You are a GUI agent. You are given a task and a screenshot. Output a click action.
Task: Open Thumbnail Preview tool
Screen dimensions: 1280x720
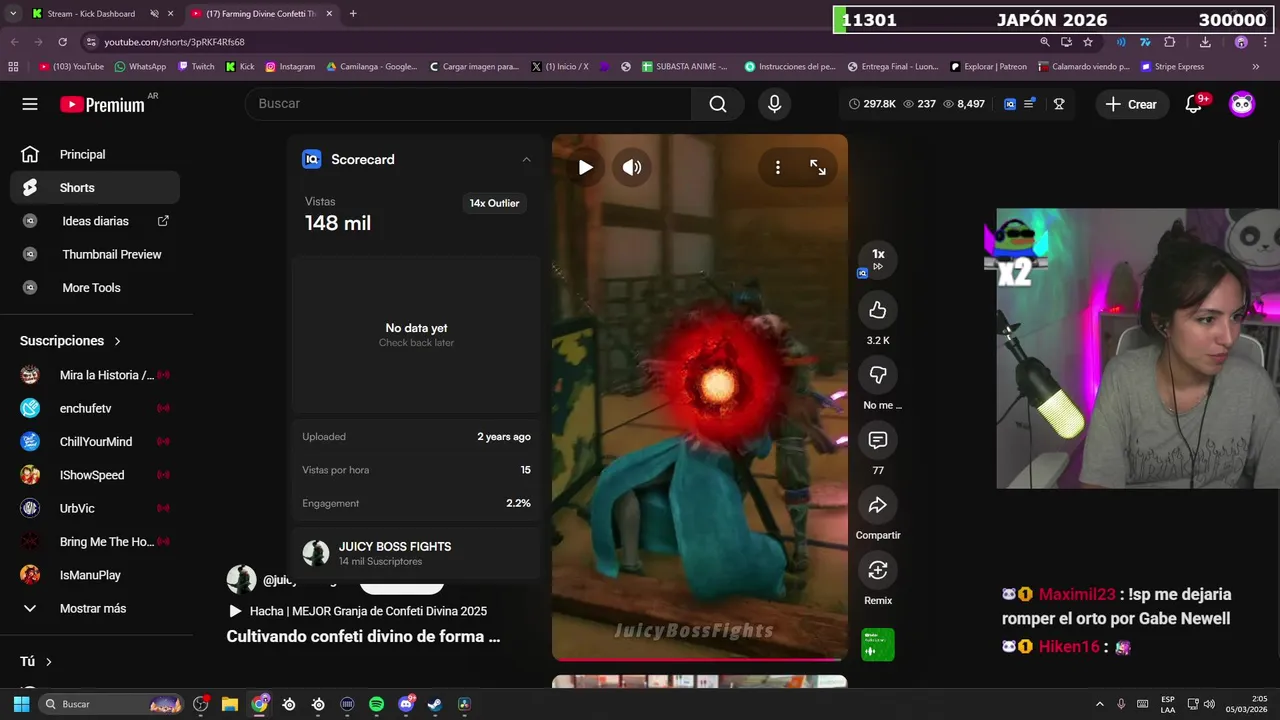coord(95,254)
